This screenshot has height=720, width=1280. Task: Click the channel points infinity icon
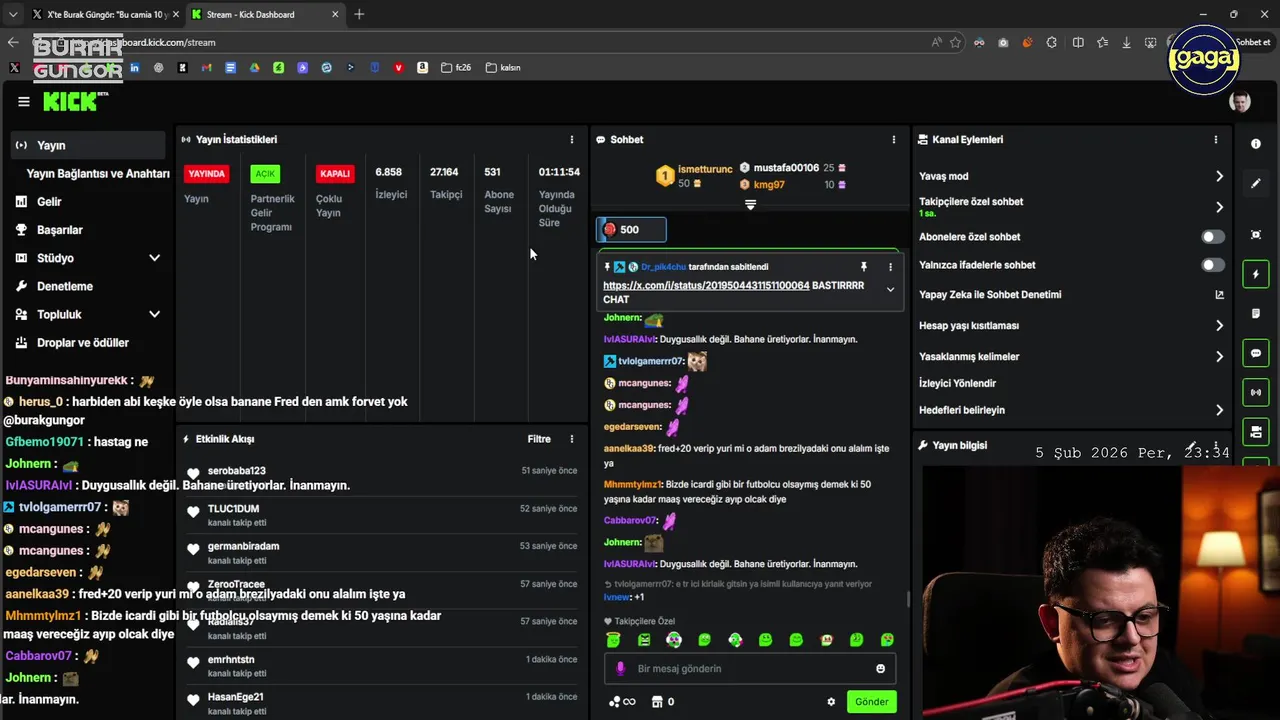click(x=622, y=702)
